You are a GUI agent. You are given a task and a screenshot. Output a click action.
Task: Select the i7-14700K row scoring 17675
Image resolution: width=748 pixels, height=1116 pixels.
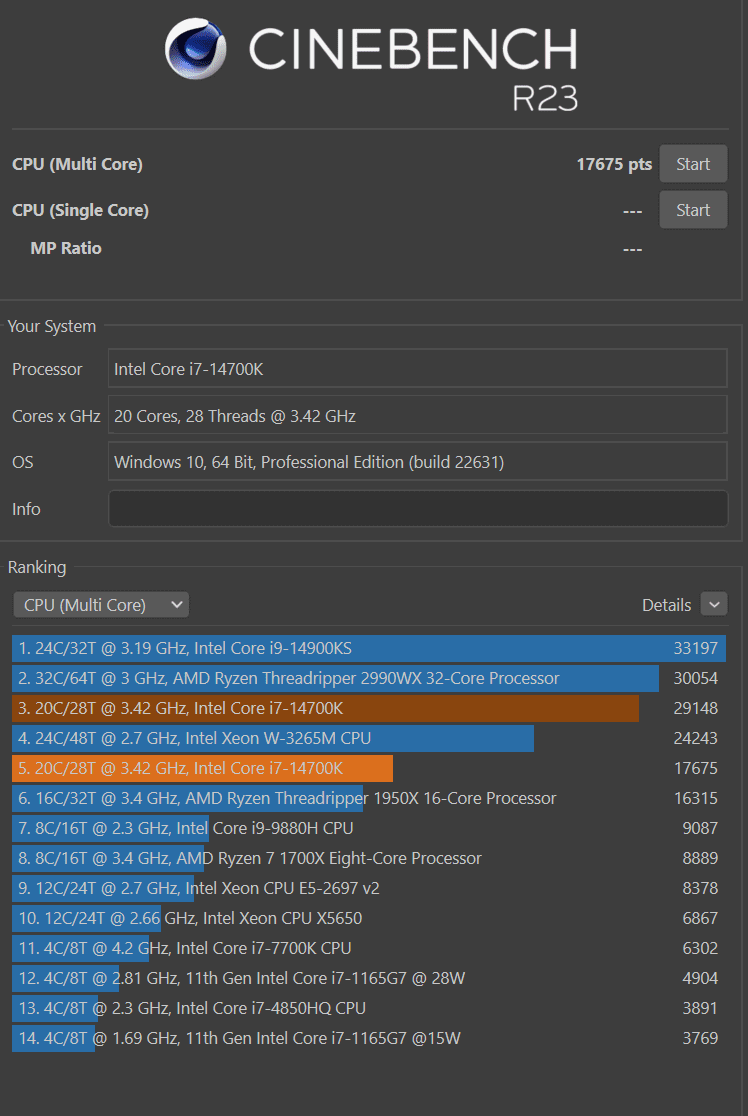[x=369, y=768]
